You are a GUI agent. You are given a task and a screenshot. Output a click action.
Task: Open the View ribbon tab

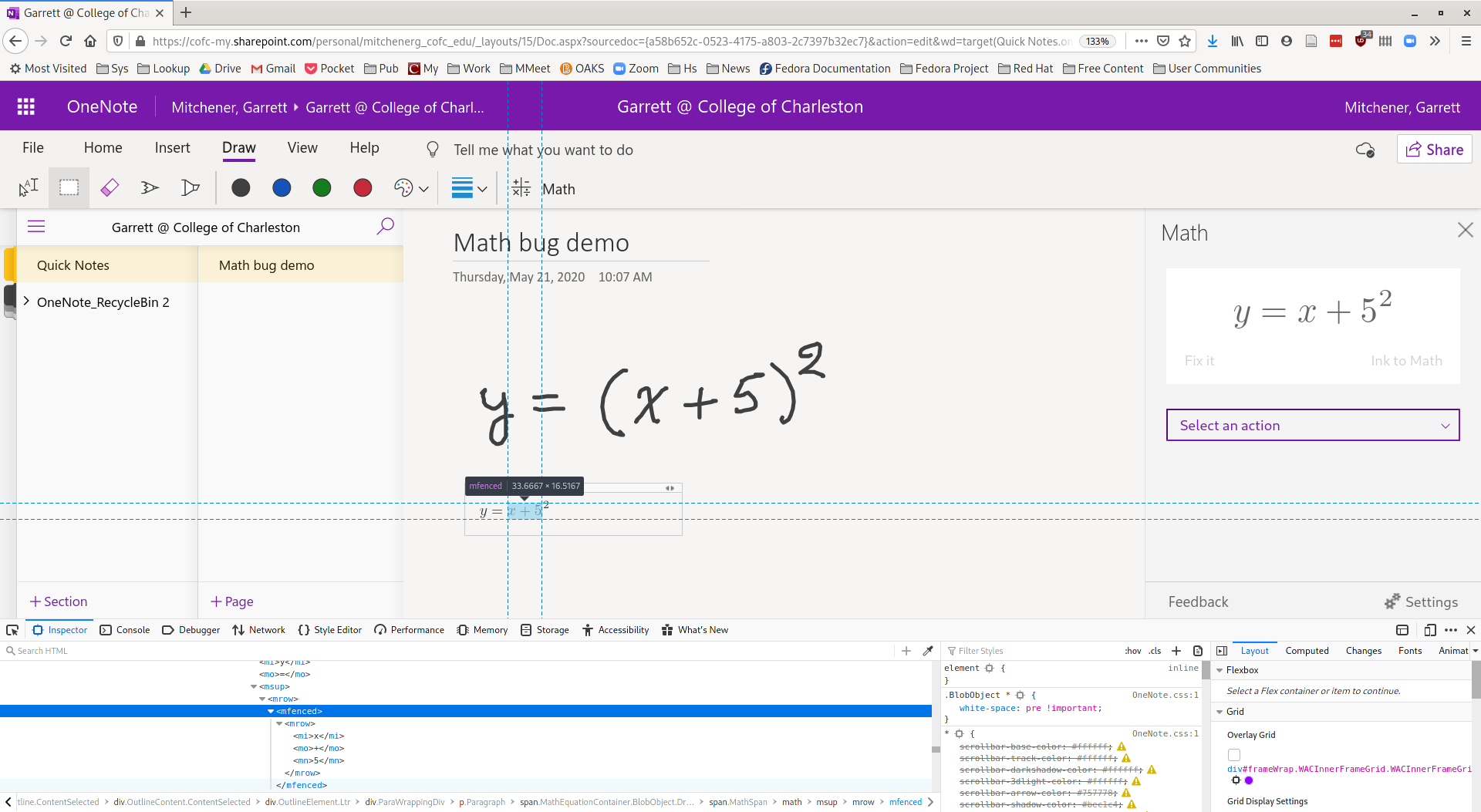pos(302,148)
